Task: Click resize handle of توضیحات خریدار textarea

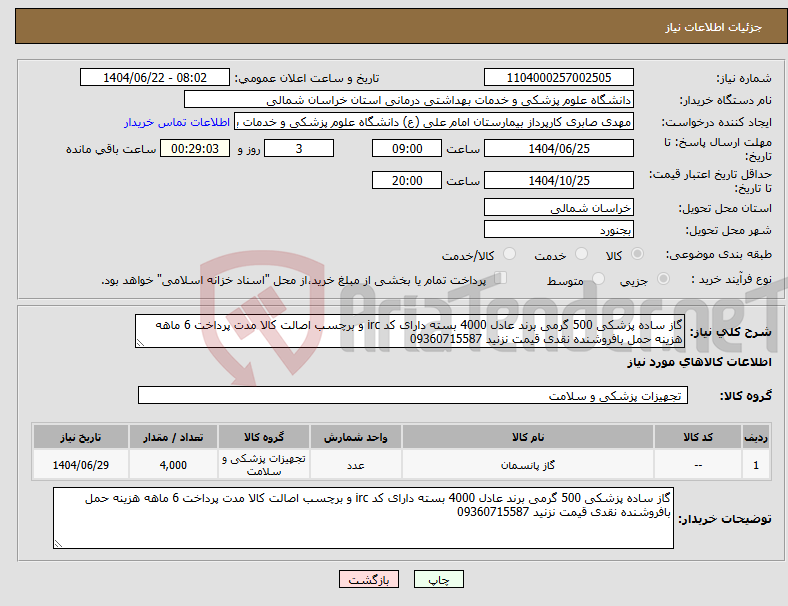Action: tap(58, 544)
